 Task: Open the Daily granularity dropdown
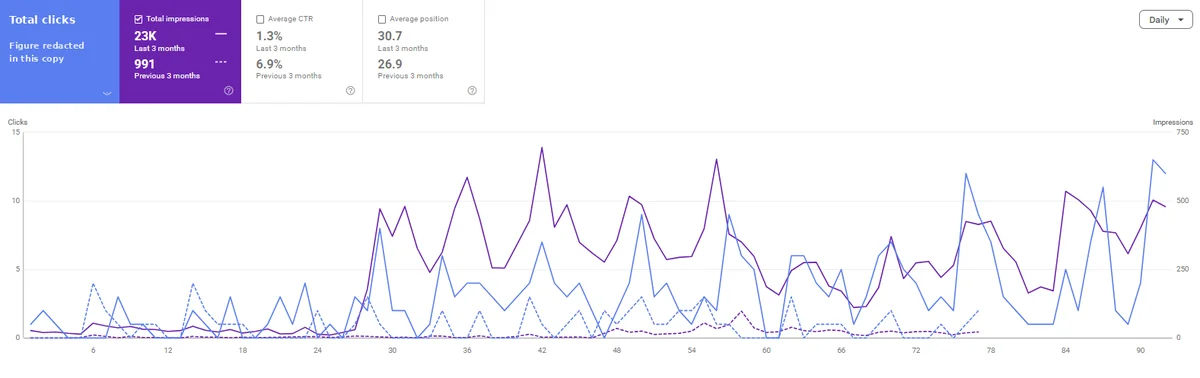(1165, 20)
